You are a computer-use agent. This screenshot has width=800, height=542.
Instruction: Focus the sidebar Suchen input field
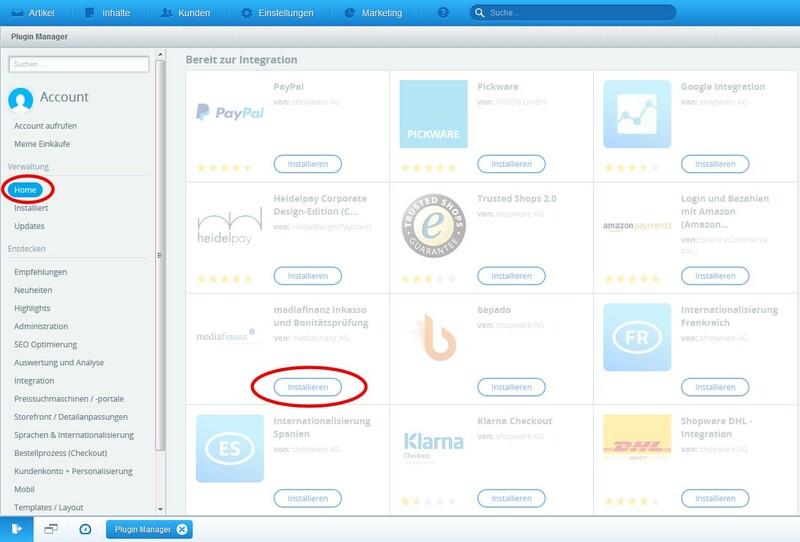coord(79,64)
